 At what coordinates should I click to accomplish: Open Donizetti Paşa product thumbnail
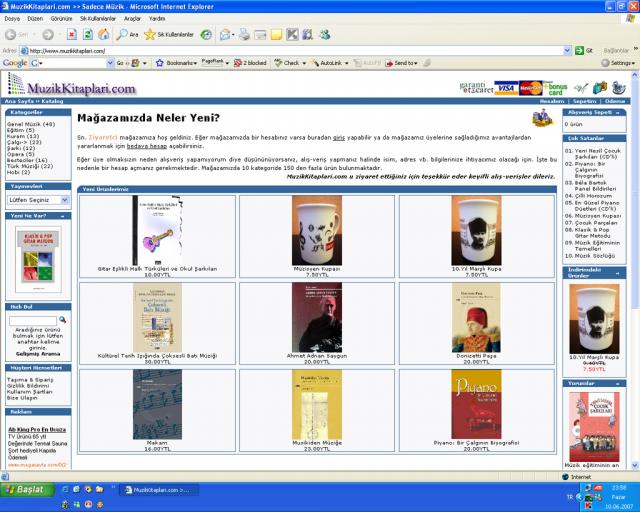pyautogui.click(x=476, y=318)
